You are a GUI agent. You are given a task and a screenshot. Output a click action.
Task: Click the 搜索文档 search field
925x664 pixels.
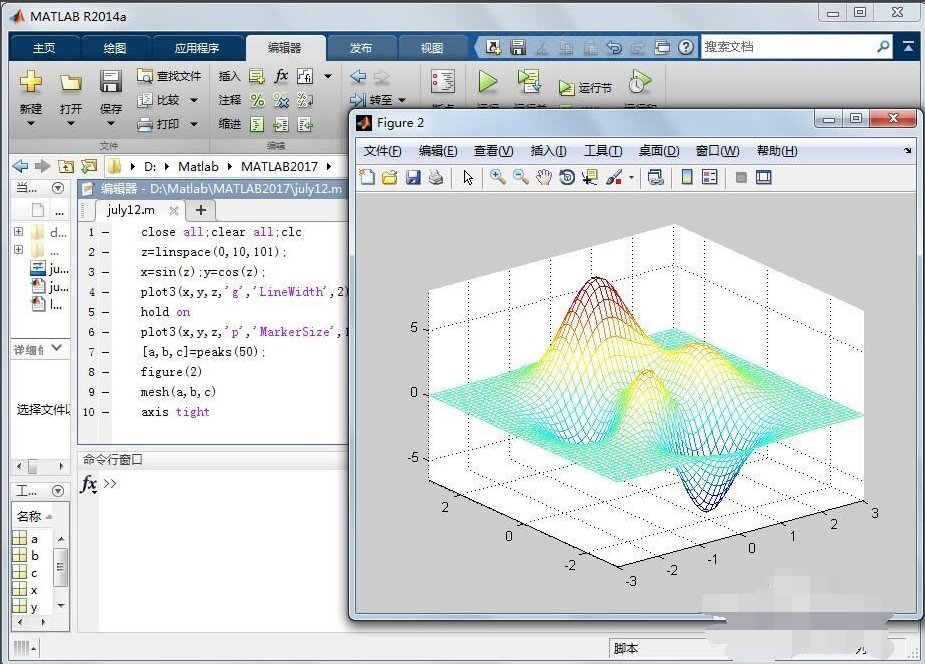pos(787,46)
